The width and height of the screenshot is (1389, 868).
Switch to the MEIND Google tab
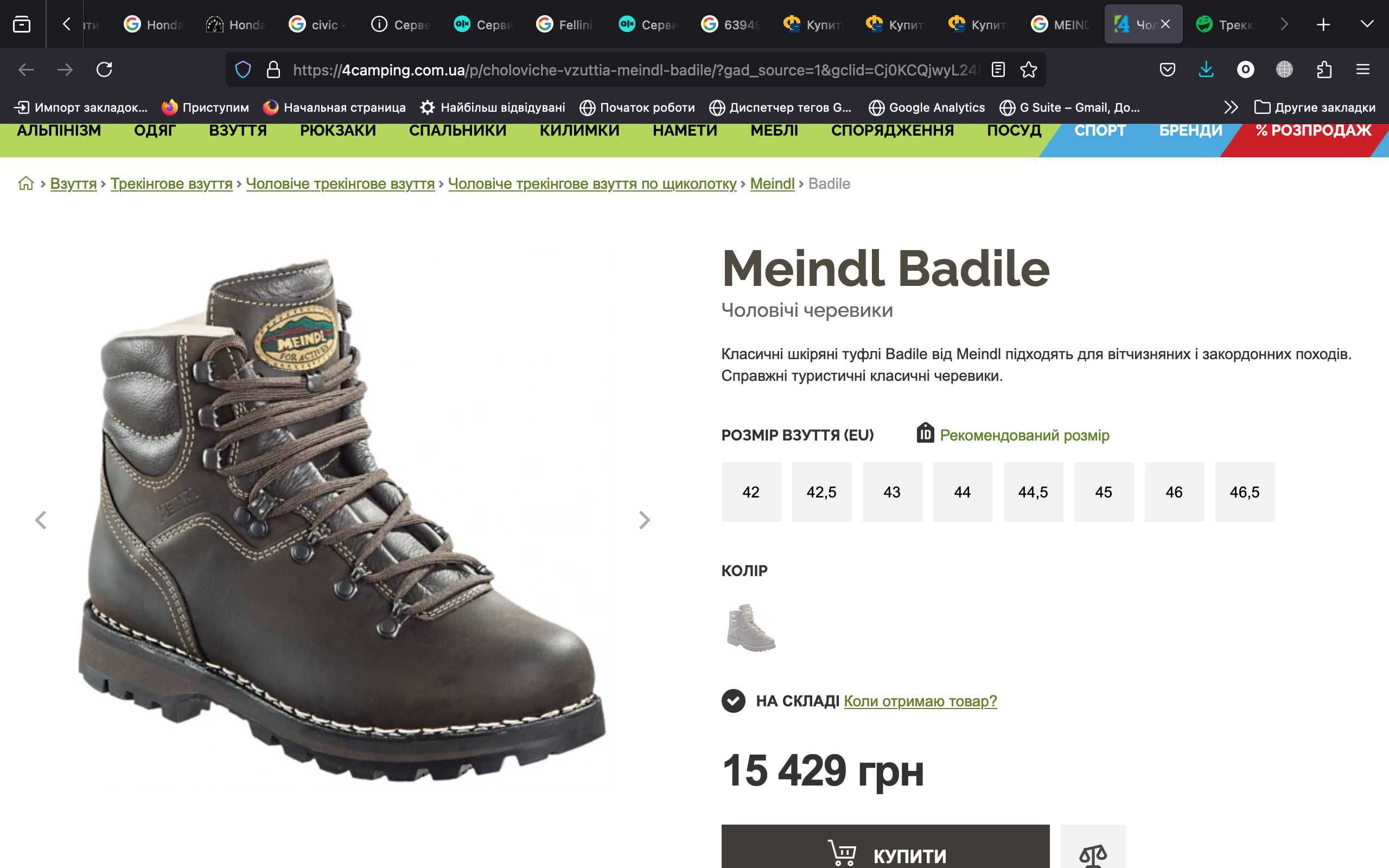click(1060, 24)
